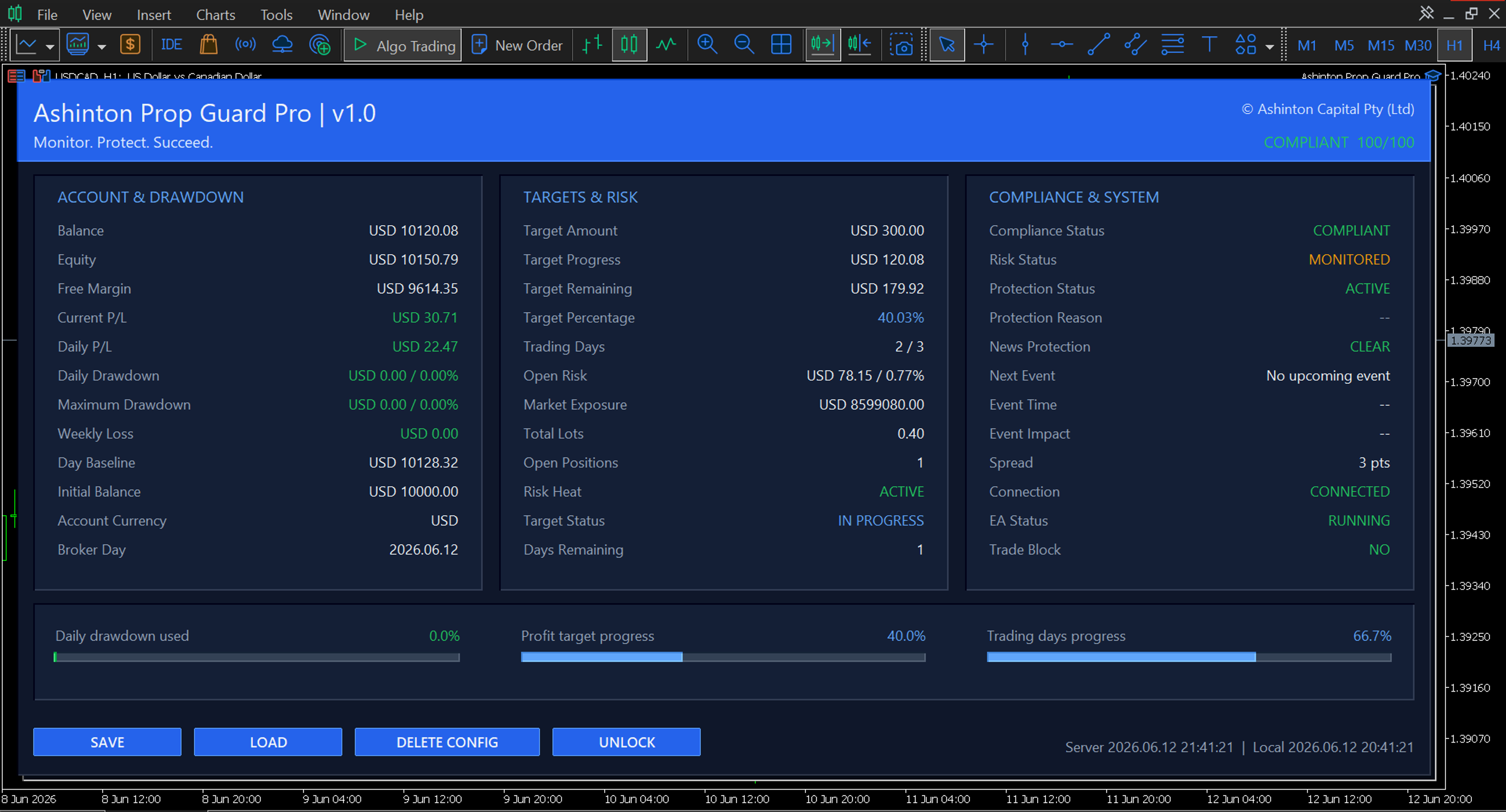This screenshot has height=812, width=1506.
Task: Select the Fibonacci retracement tool
Action: (1172, 45)
